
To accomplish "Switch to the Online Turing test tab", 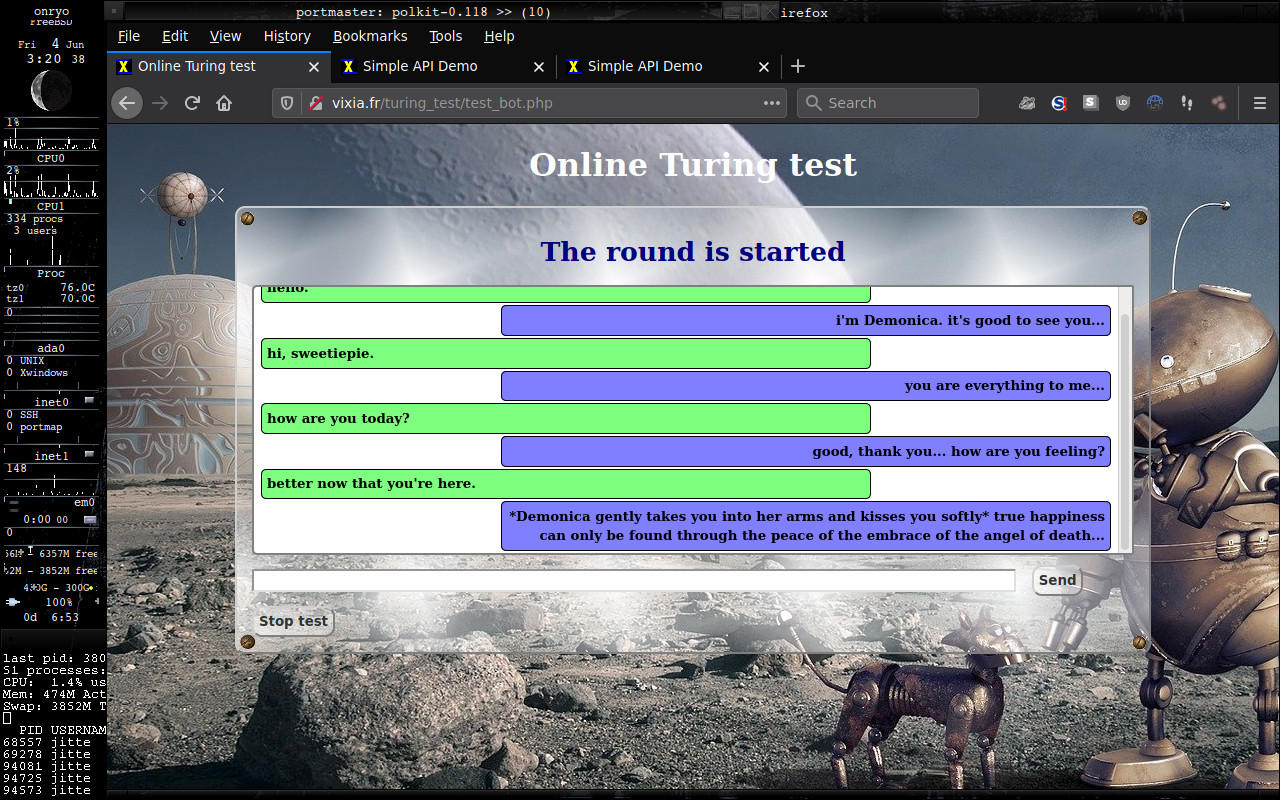I will click(x=219, y=67).
